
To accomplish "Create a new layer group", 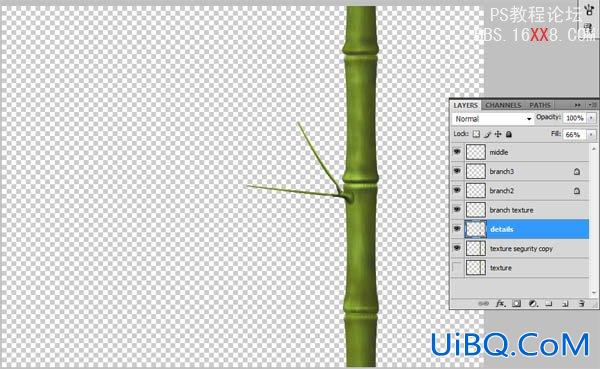I will pyautogui.click(x=549, y=304).
